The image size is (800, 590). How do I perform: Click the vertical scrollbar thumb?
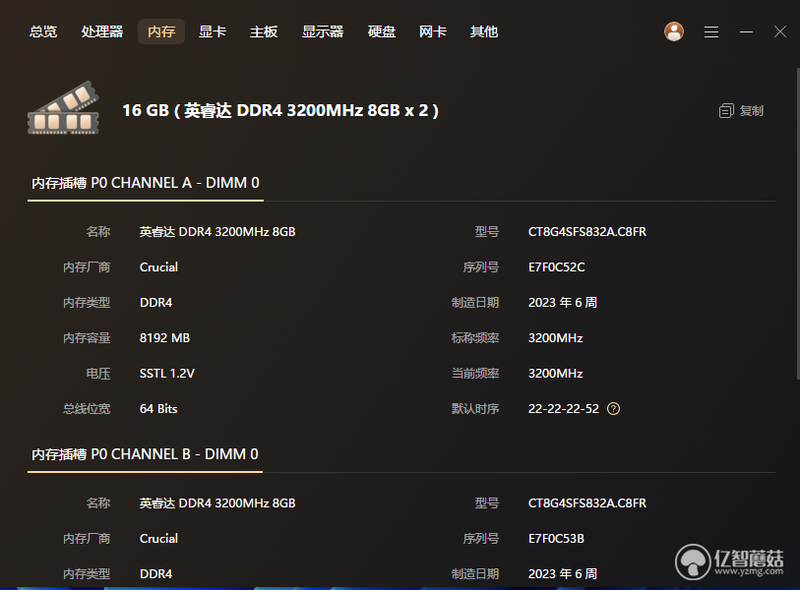[798, 224]
